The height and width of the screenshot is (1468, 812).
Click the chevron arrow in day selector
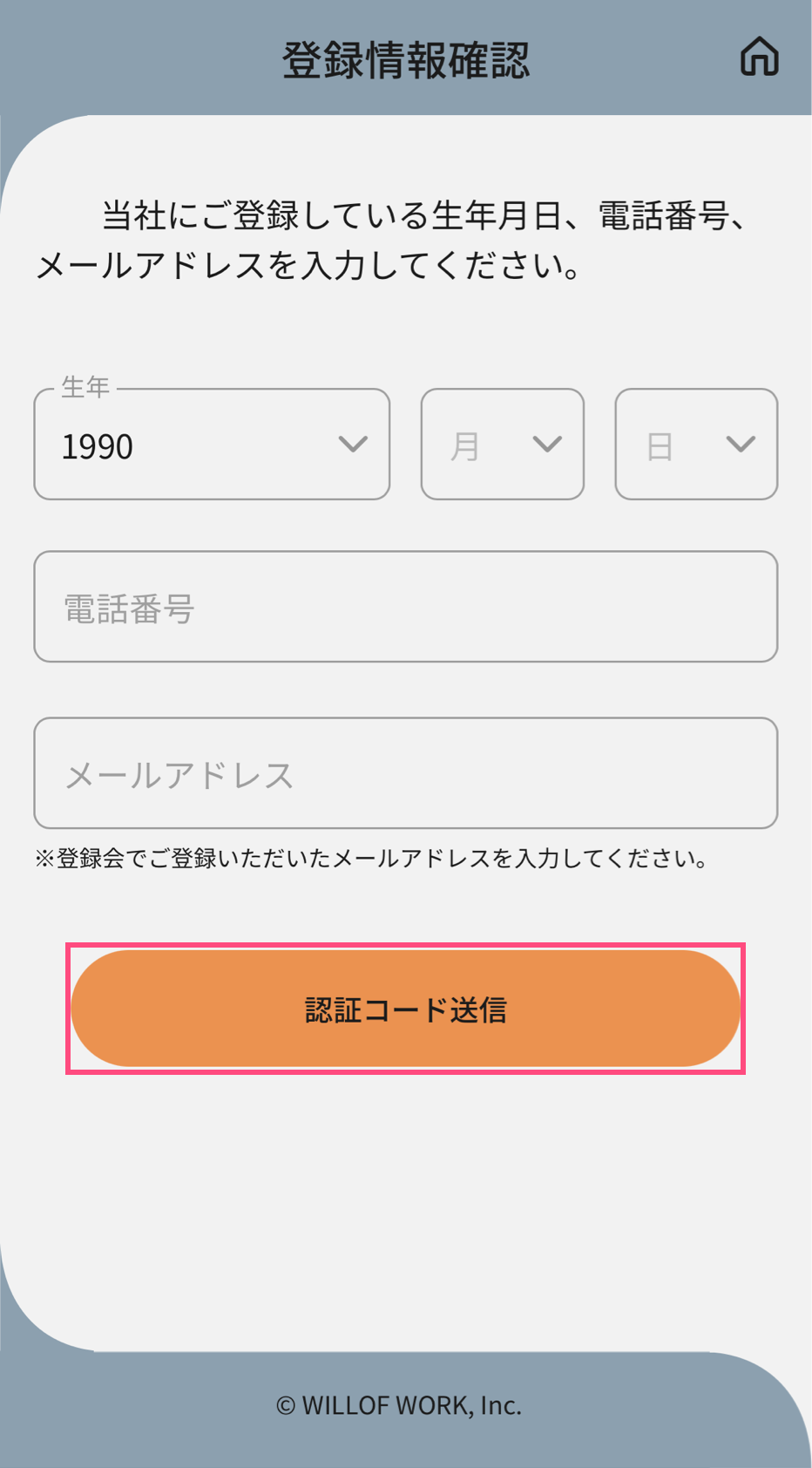coord(741,445)
